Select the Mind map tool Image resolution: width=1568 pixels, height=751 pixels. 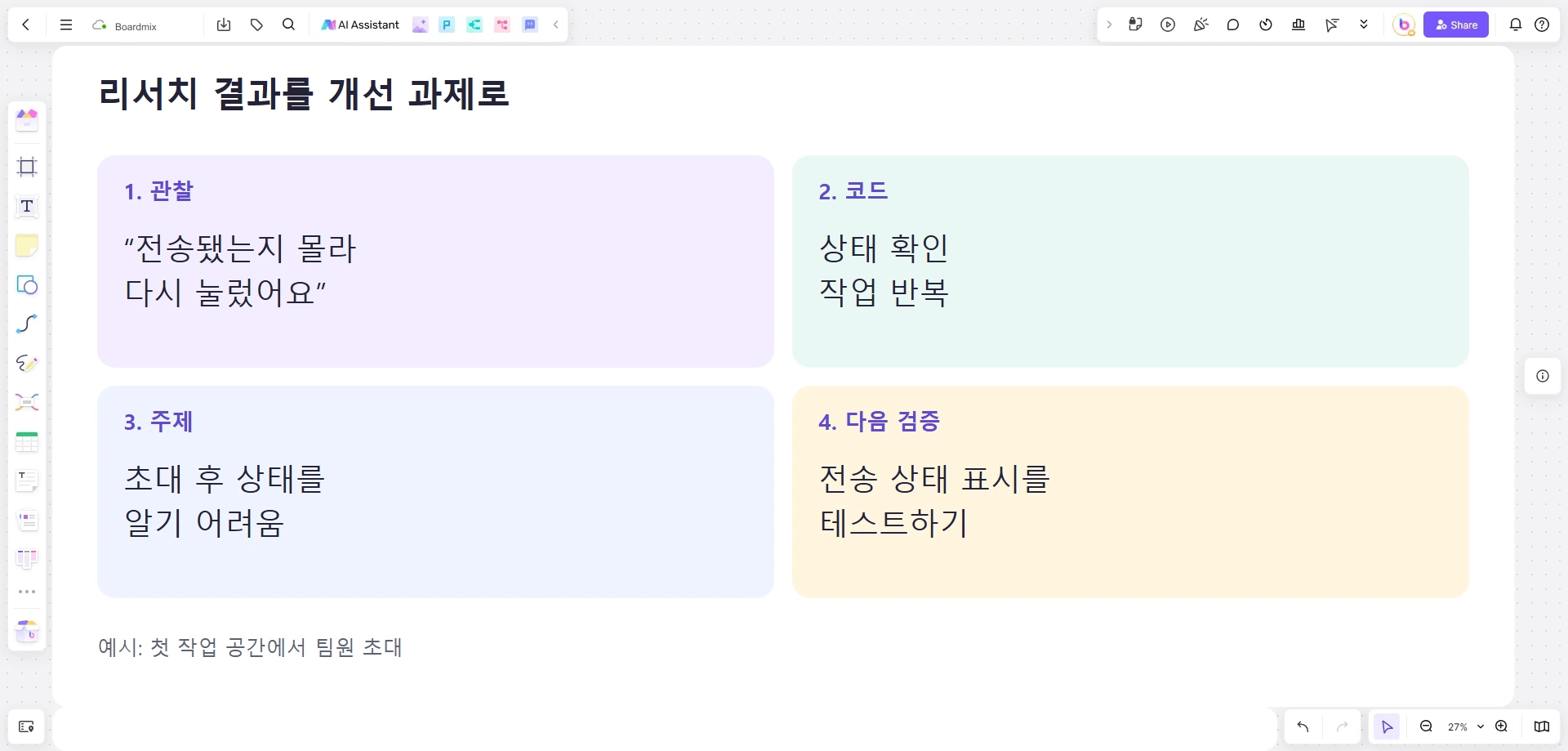click(27, 402)
